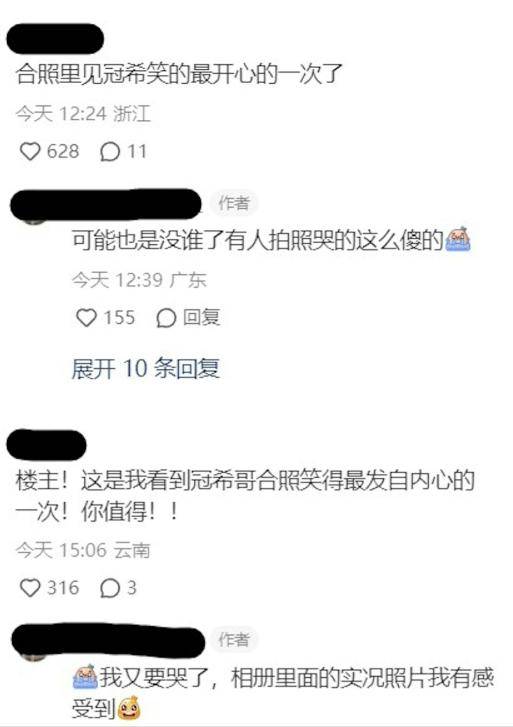Open the redacted username above the 楼主 comment

coord(46,445)
